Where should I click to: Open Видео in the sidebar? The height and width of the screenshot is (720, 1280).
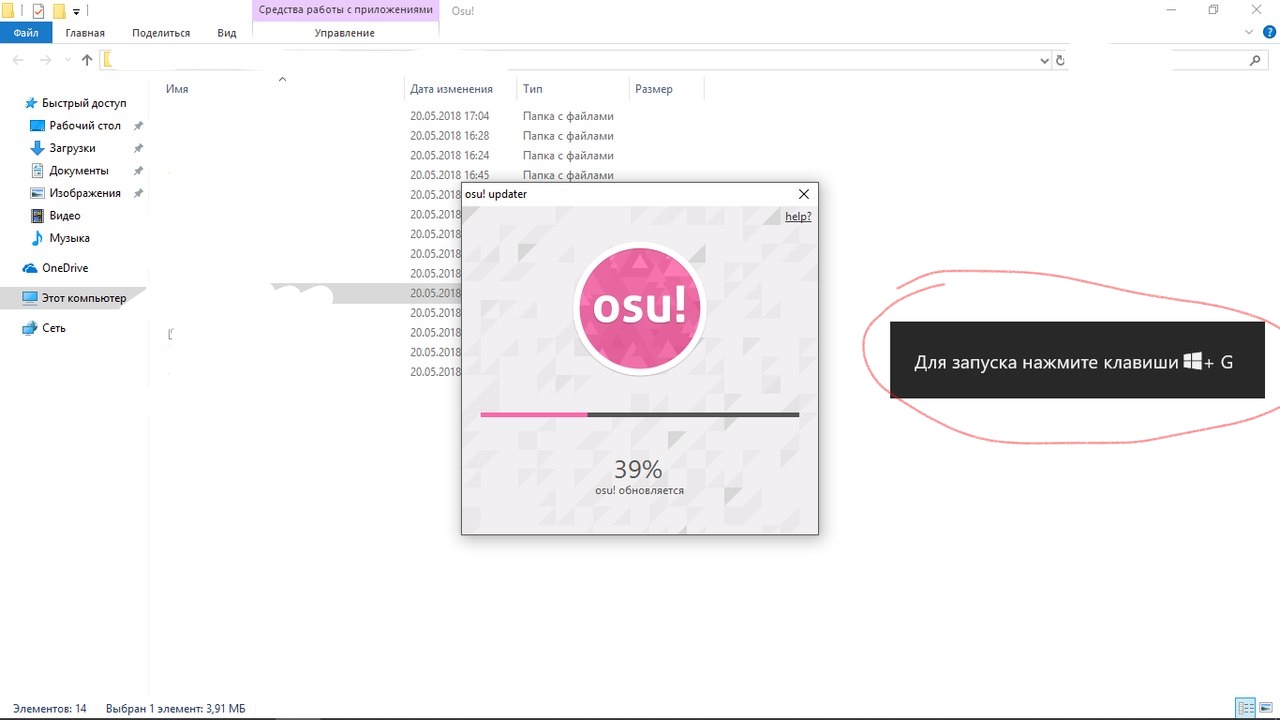(65, 216)
